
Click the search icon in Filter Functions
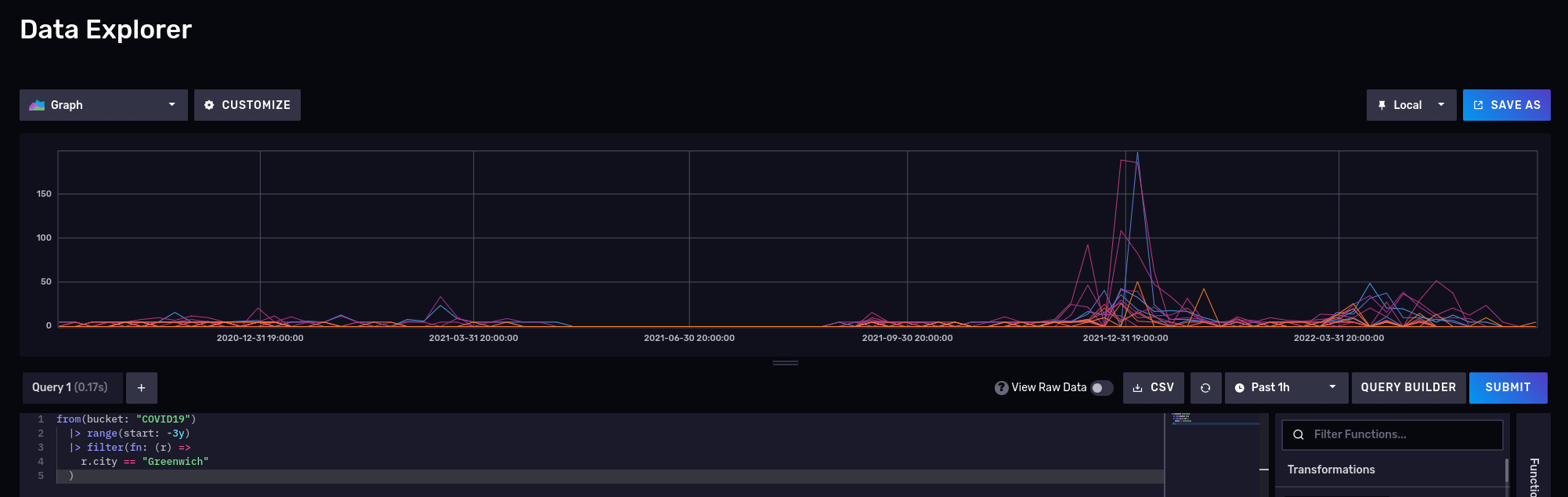[x=1298, y=434]
